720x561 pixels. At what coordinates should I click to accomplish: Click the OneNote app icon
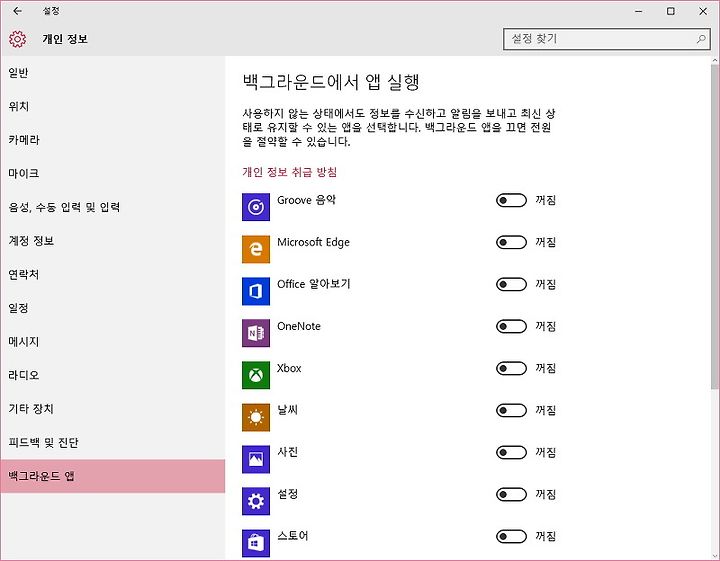click(256, 333)
